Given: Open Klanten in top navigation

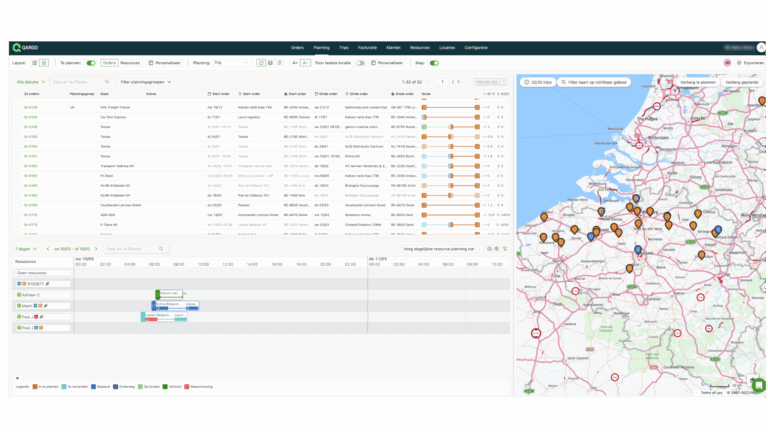Looking at the screenshot, I should 393,48.
